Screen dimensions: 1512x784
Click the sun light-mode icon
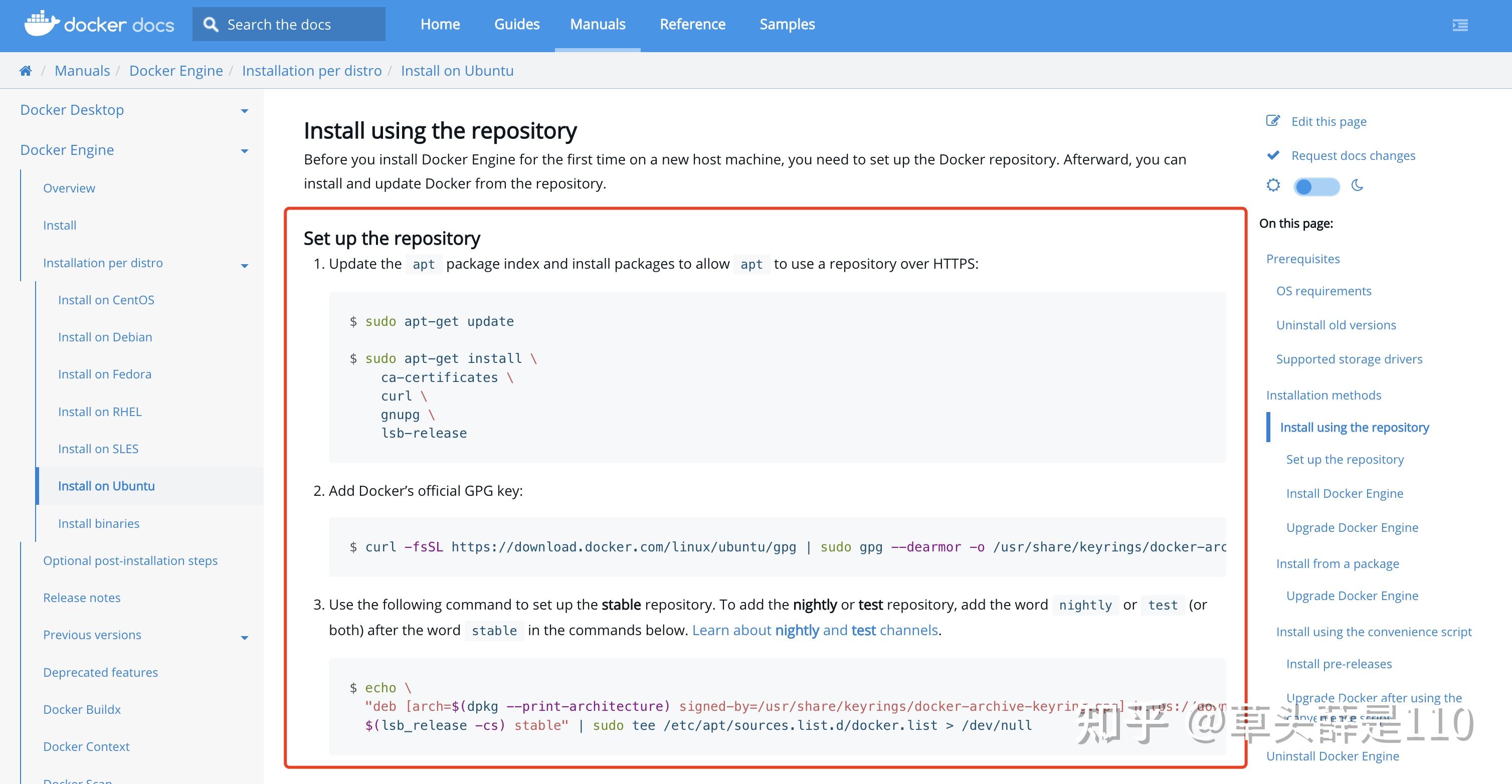pos(1272,185)
